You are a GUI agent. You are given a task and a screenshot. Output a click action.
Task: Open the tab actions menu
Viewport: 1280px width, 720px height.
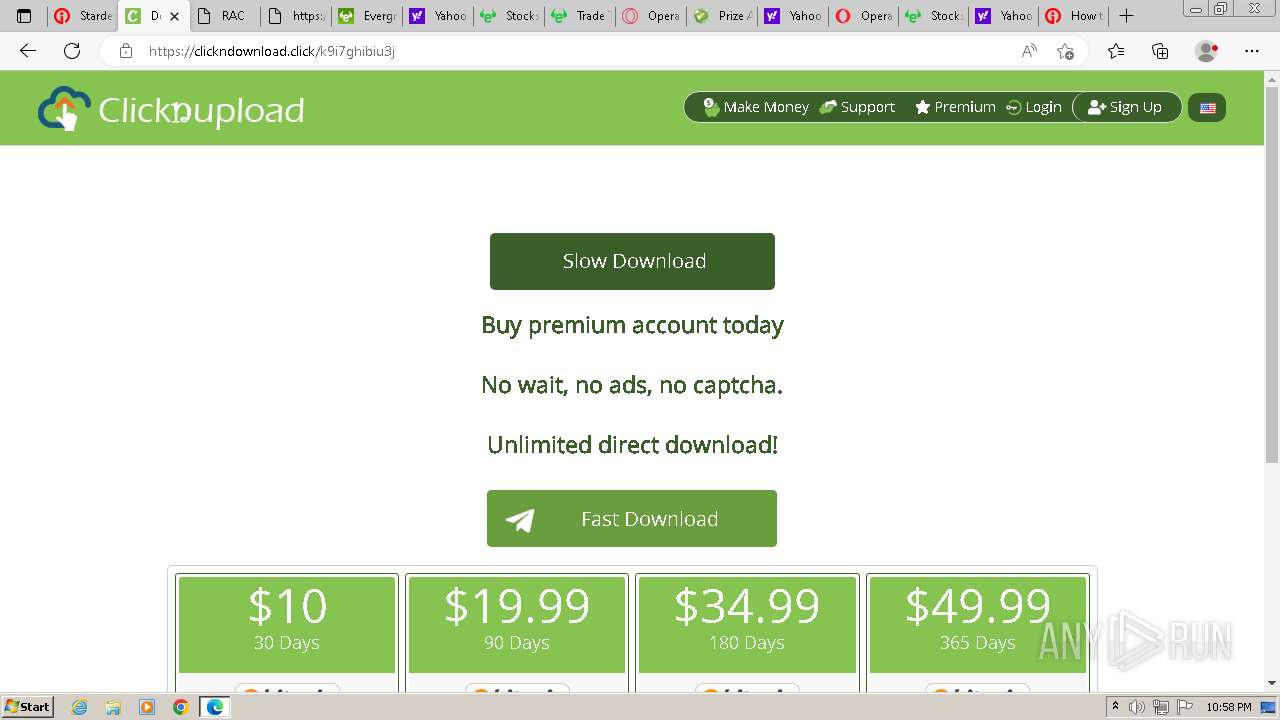point(24,16)
